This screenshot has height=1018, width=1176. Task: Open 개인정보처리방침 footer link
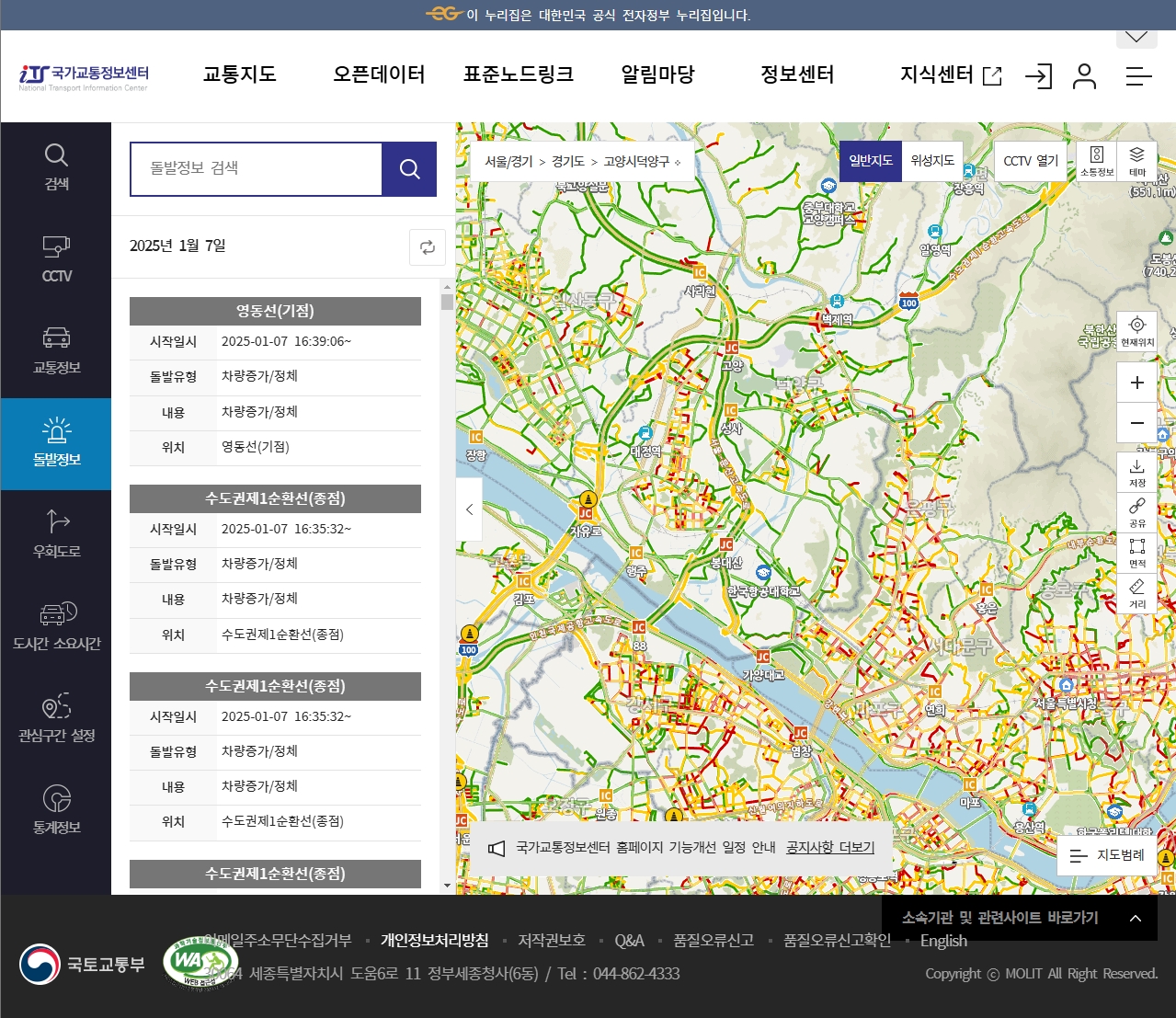pos(435,940)
